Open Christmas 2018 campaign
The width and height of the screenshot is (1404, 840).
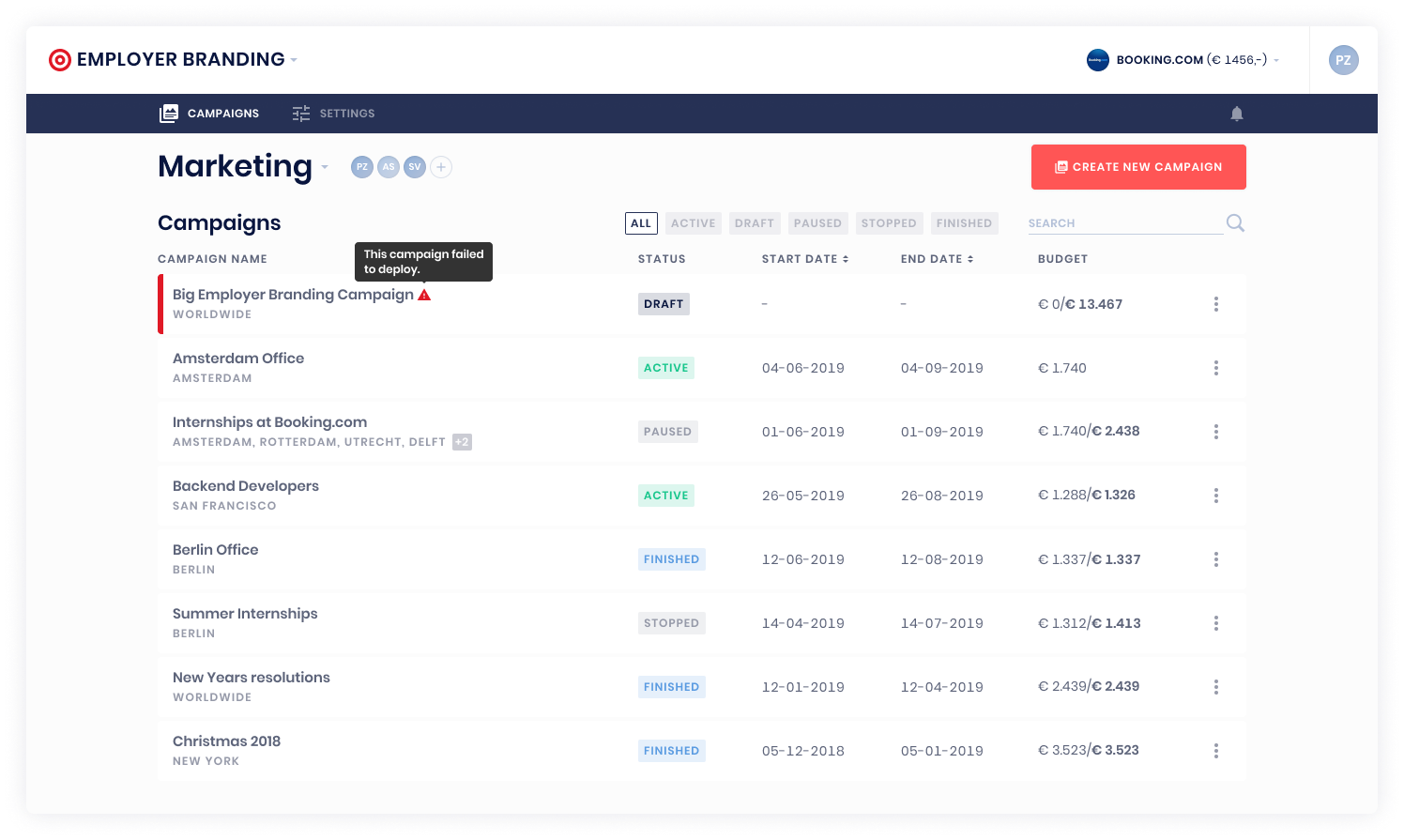pos(227,741)
